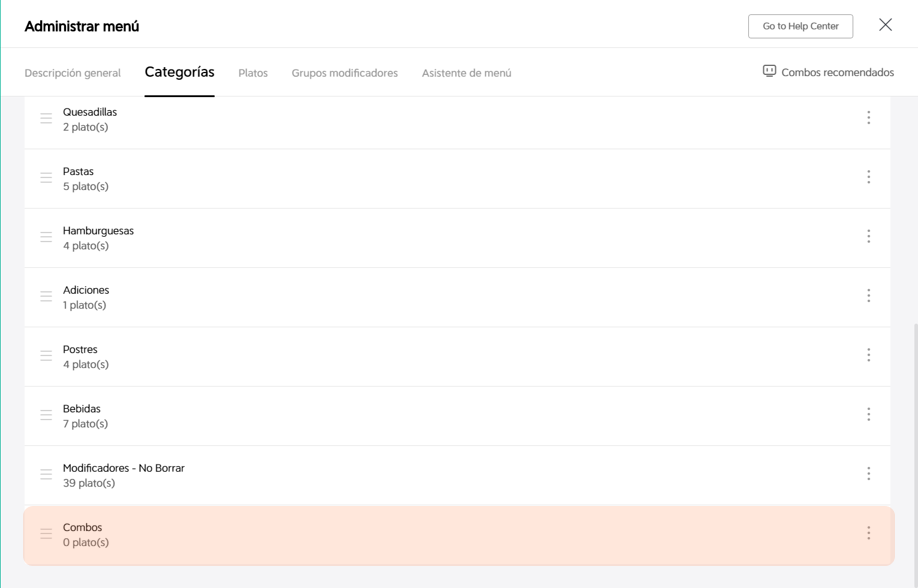Open options menu for Quesadillas category
This screenshot has height=588, width=918.
coord(868,118)
